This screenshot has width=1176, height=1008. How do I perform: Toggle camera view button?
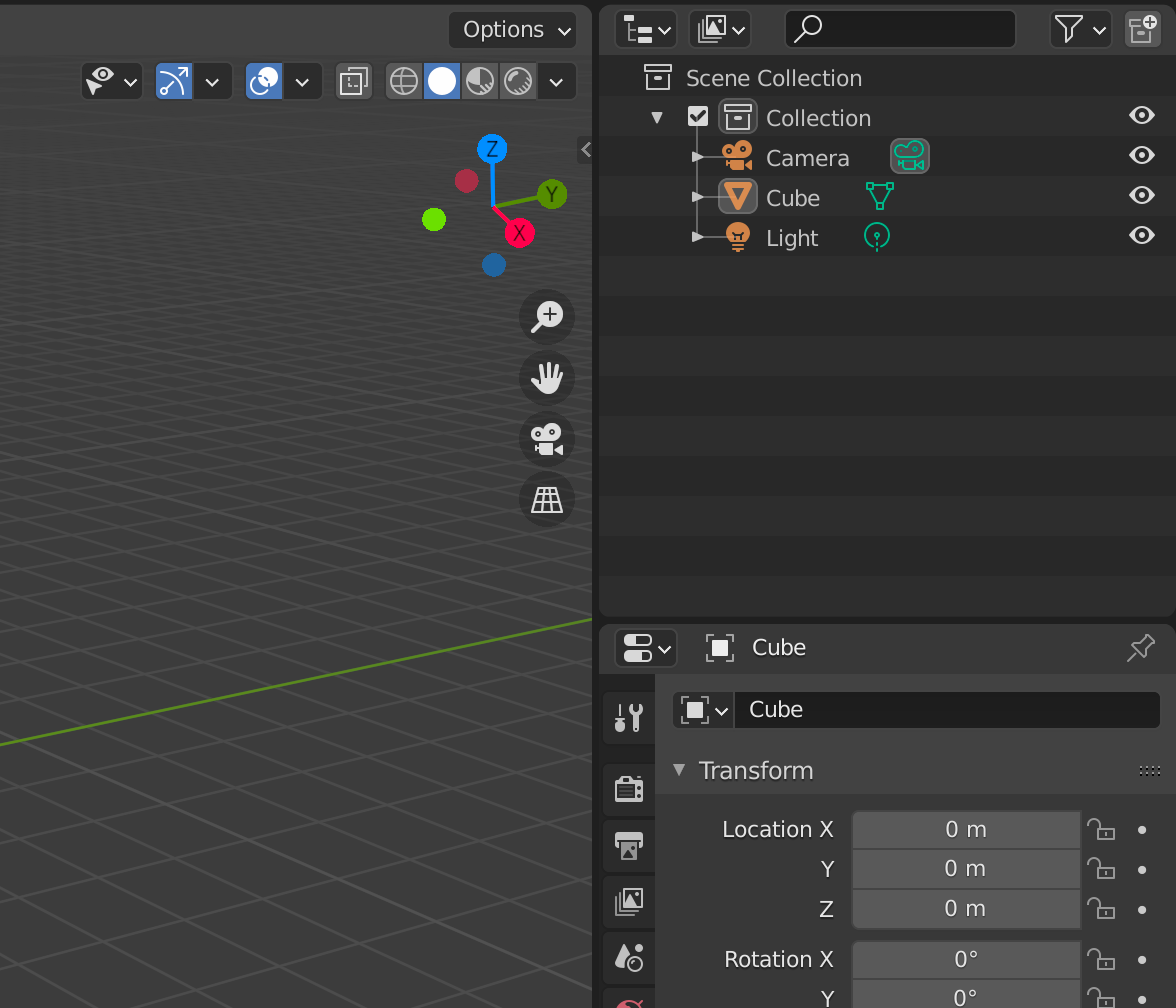click(x=547, y=439)
